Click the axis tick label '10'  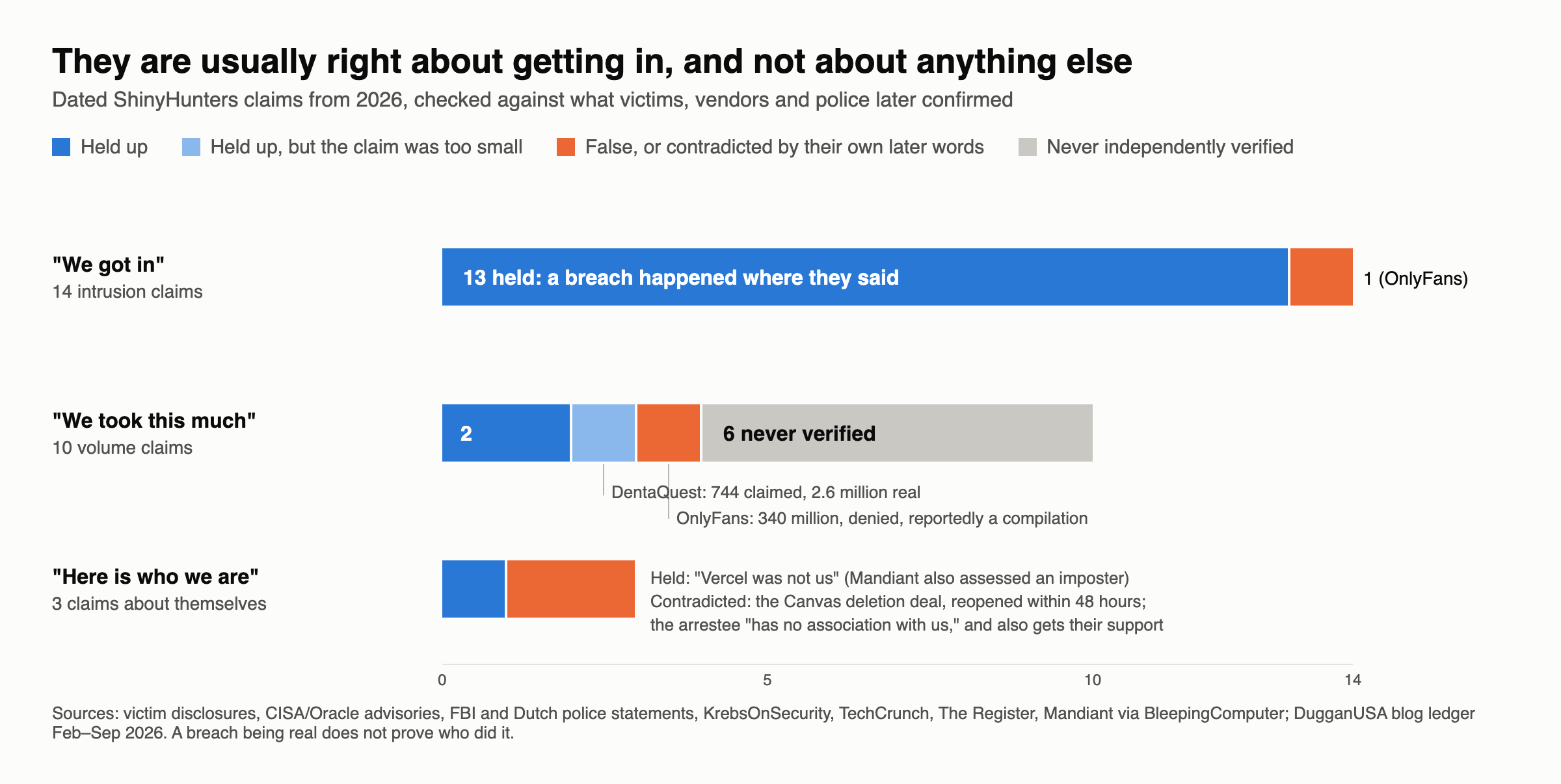click(1093, 680)
